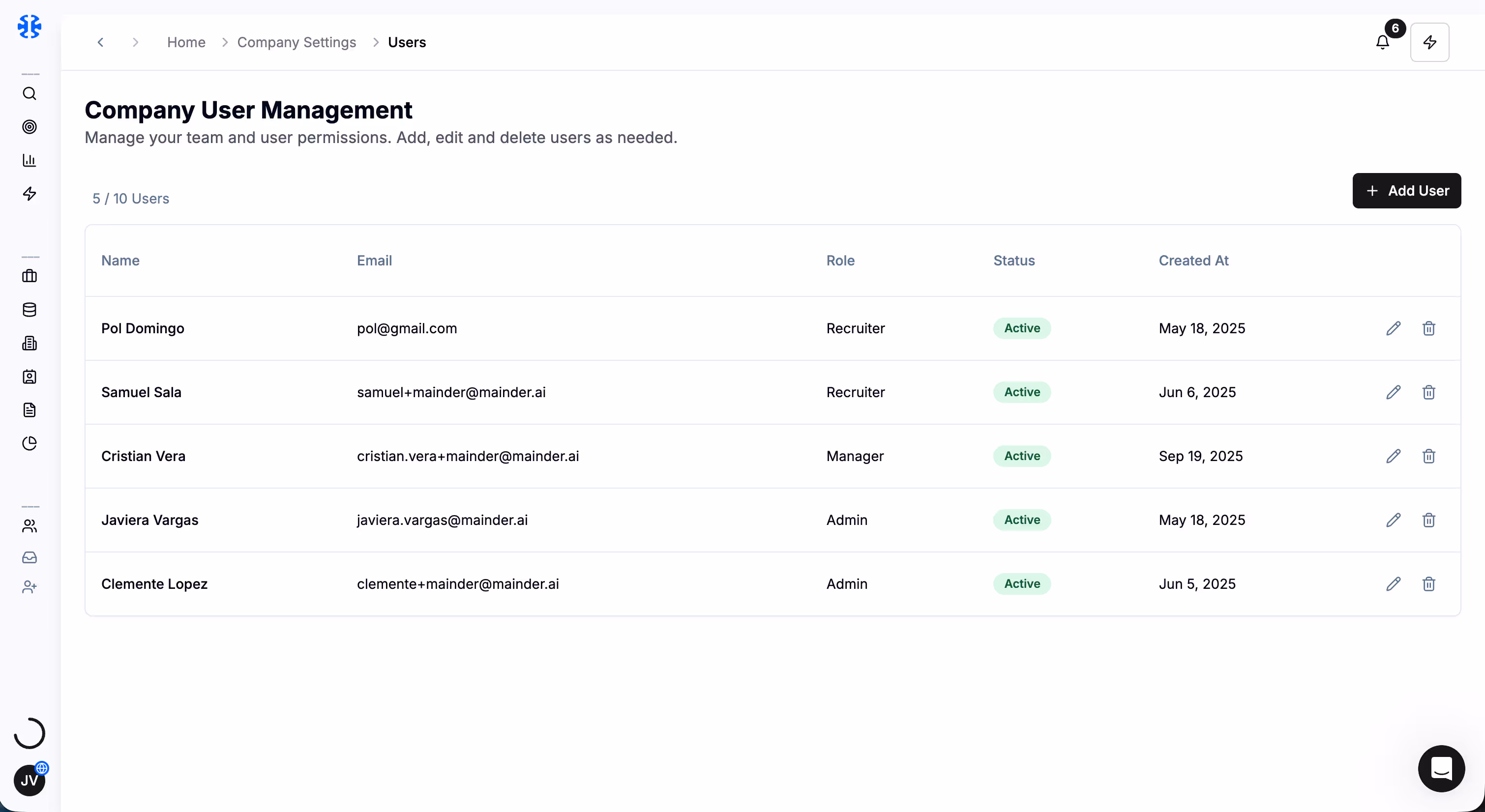
Task: Navigate back with left chevron
Action: 100,42
